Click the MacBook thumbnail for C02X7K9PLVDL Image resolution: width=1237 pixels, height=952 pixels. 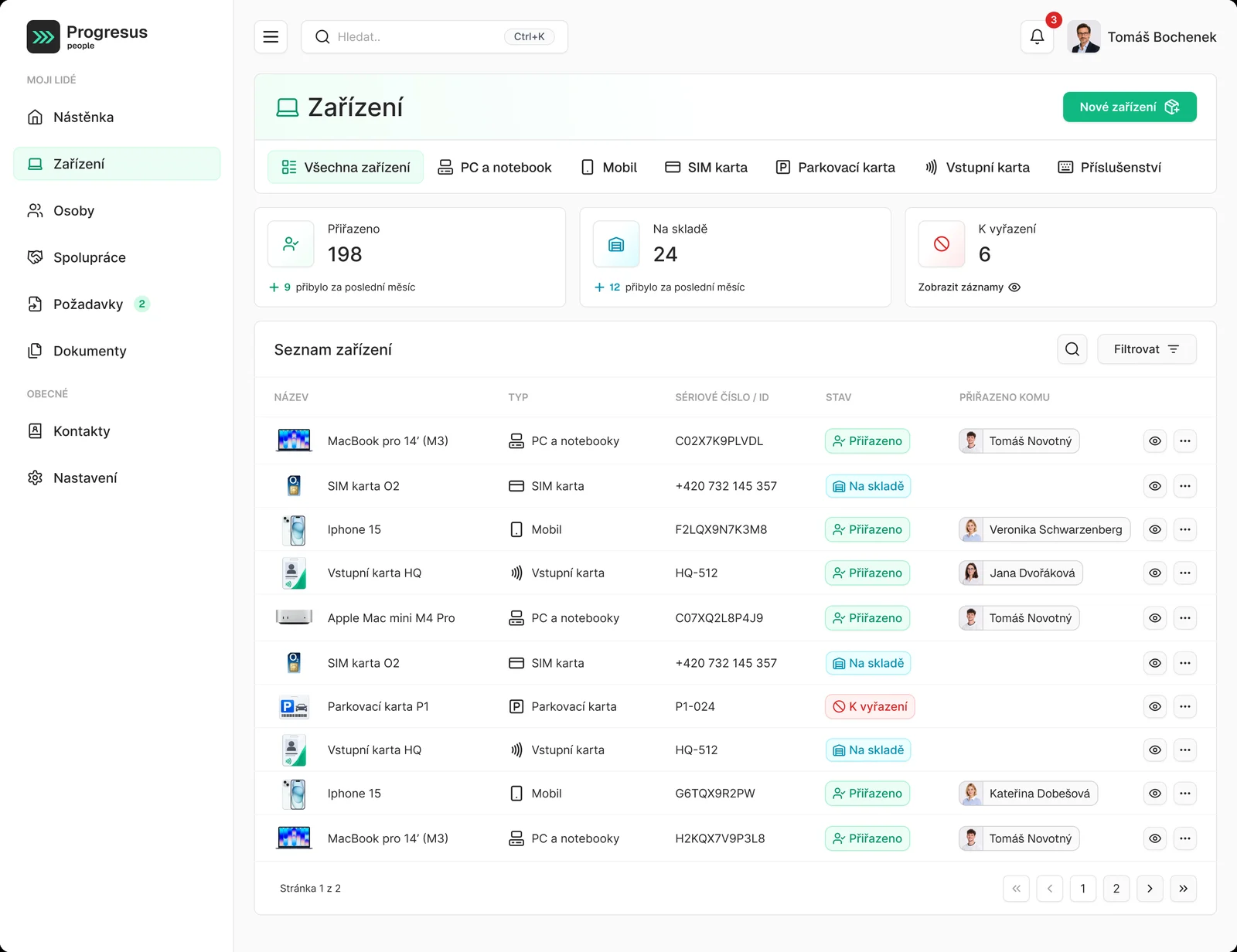click(x=294, y=440)
